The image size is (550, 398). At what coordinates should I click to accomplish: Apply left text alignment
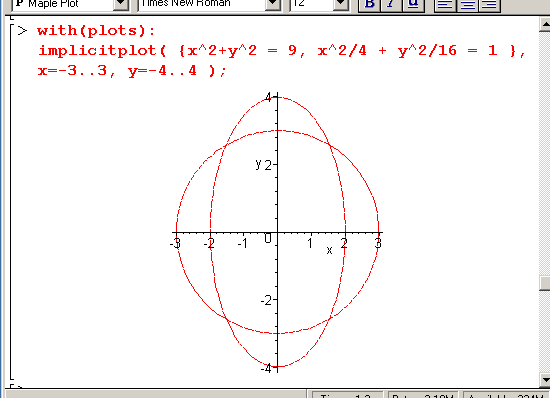tap(445, 5)
